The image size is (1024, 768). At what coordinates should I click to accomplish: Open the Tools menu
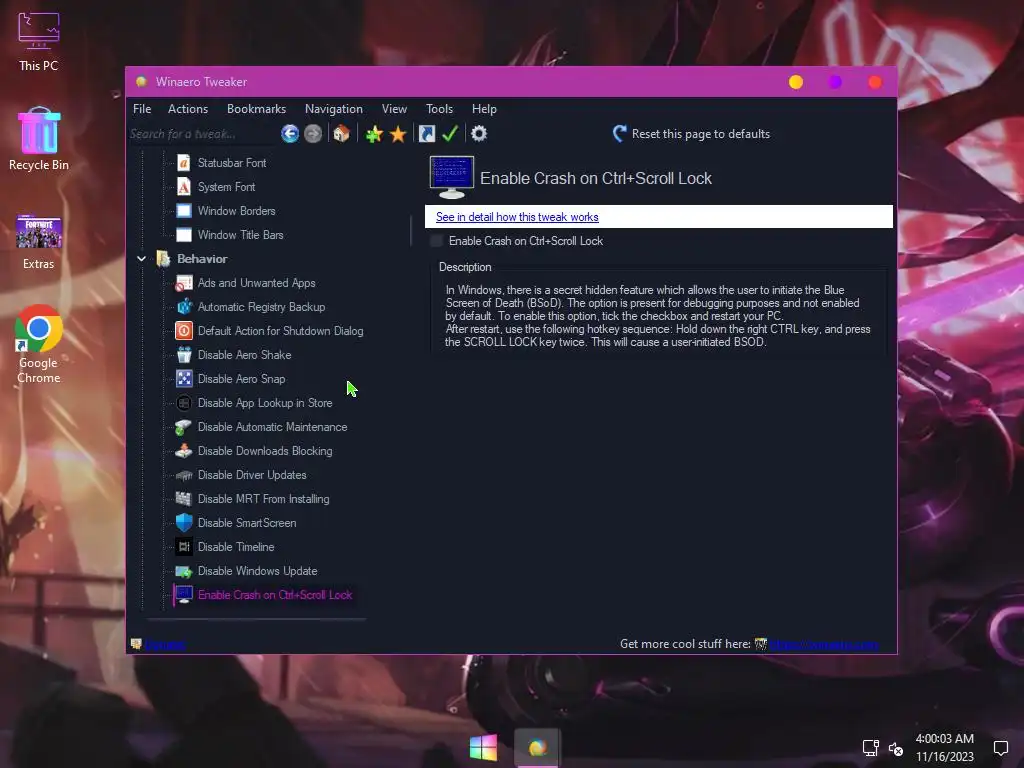pyautogui.click(x=440, y=109)
